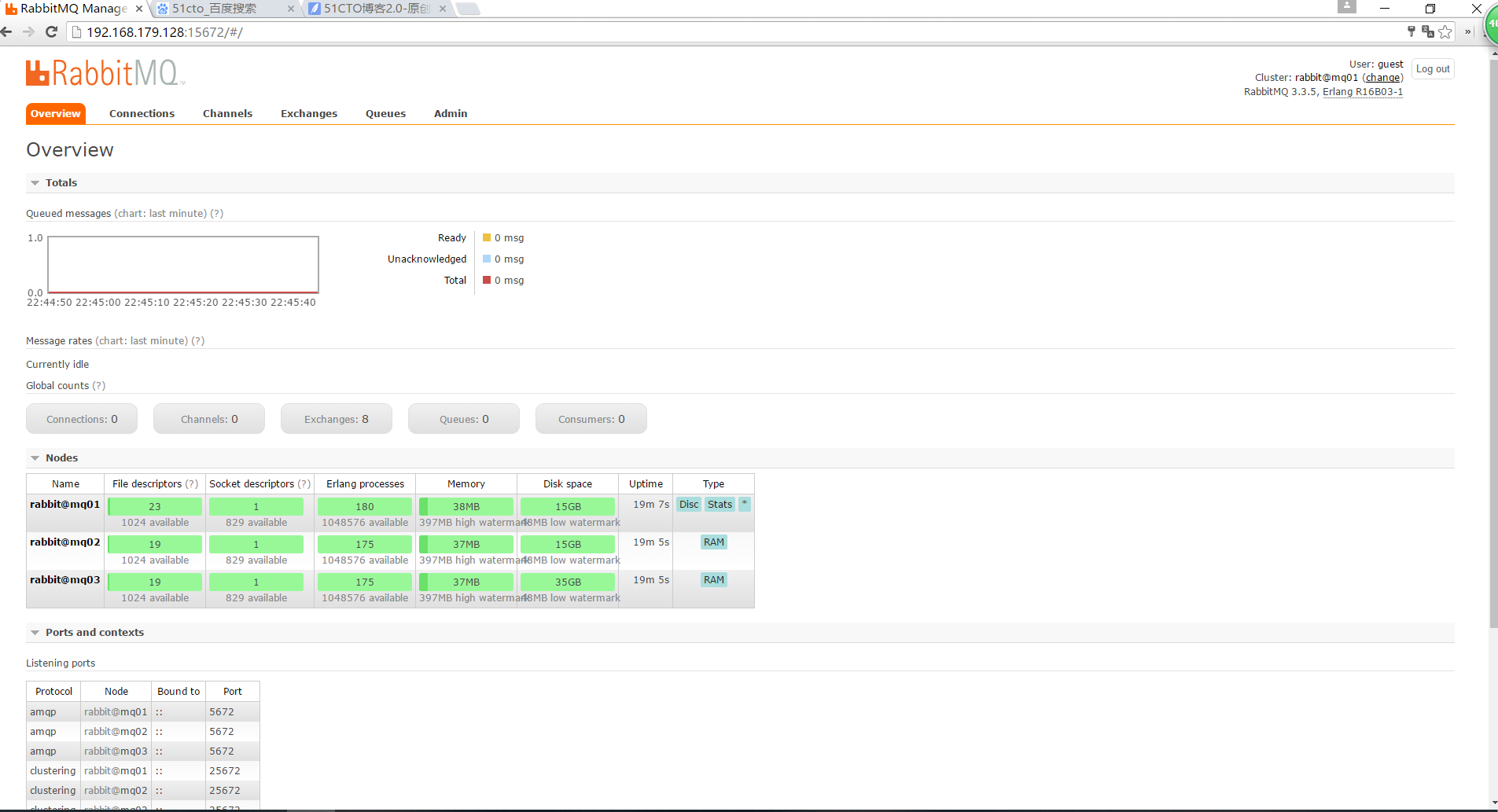The width and height of the screenshot is (1498, 812).
Task: Click the Log out button
Action: 1433,69
